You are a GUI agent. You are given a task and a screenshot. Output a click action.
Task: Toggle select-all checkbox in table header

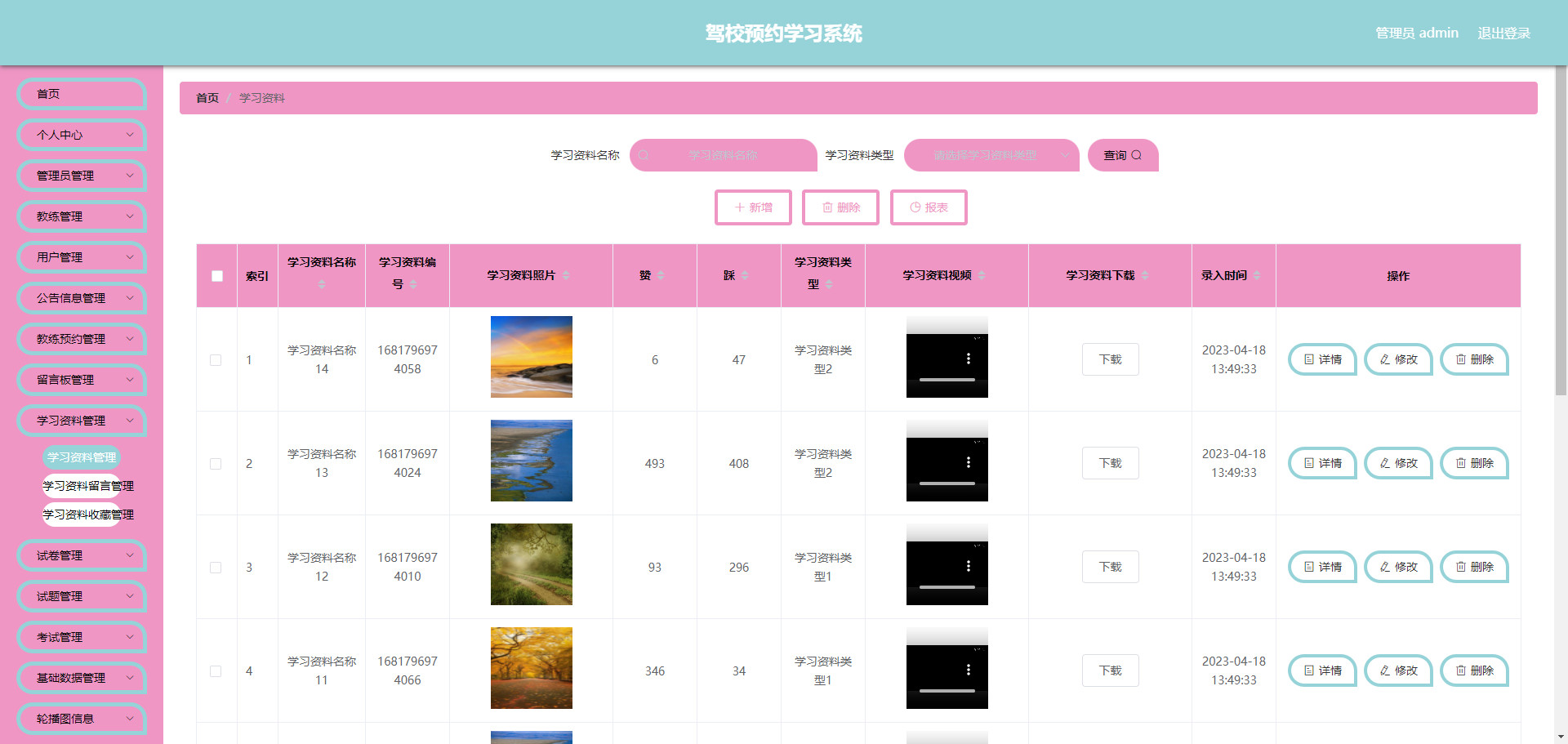tap(217, 276)
